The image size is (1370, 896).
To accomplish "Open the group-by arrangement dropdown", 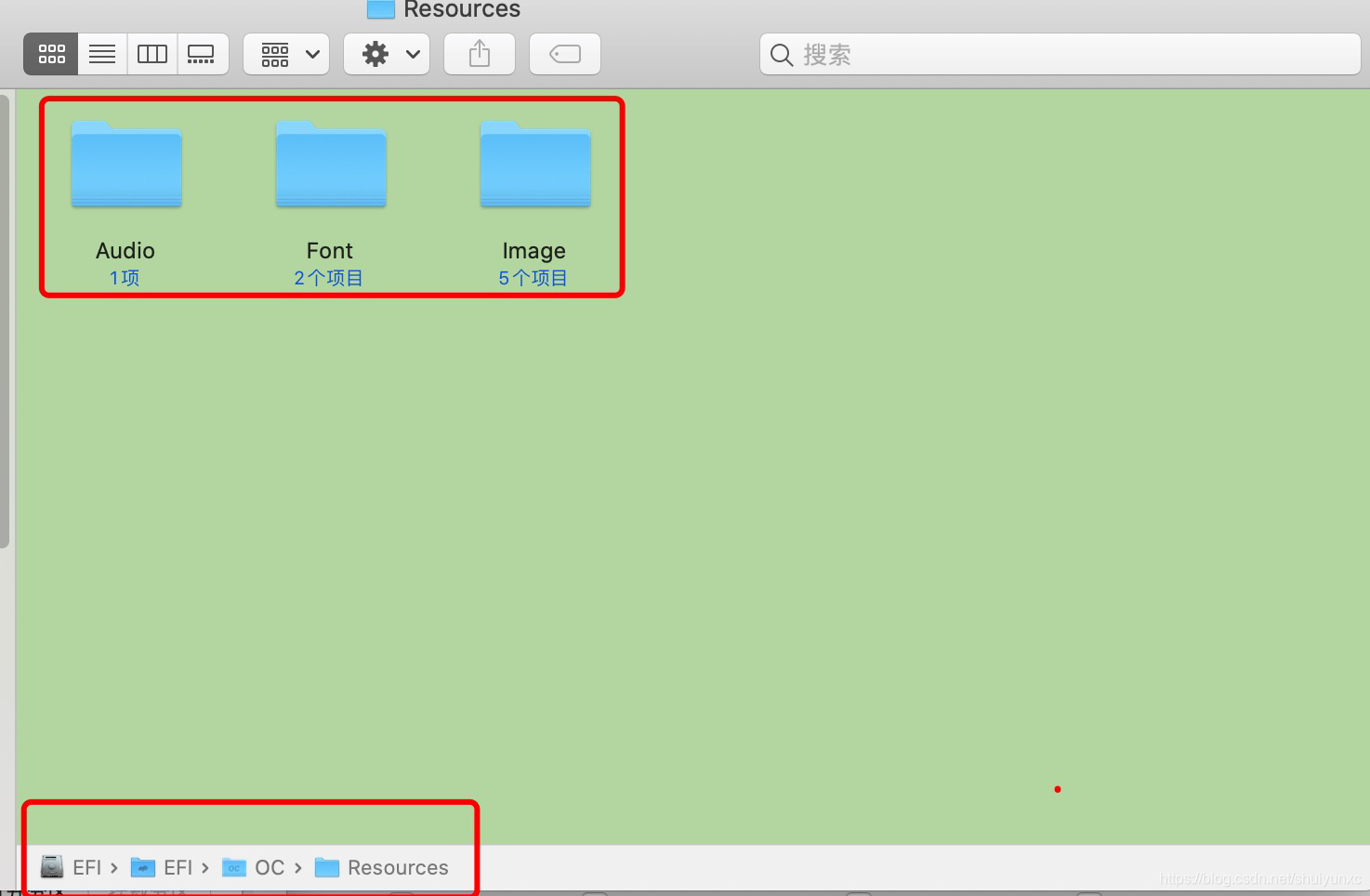I will (286, 54).
